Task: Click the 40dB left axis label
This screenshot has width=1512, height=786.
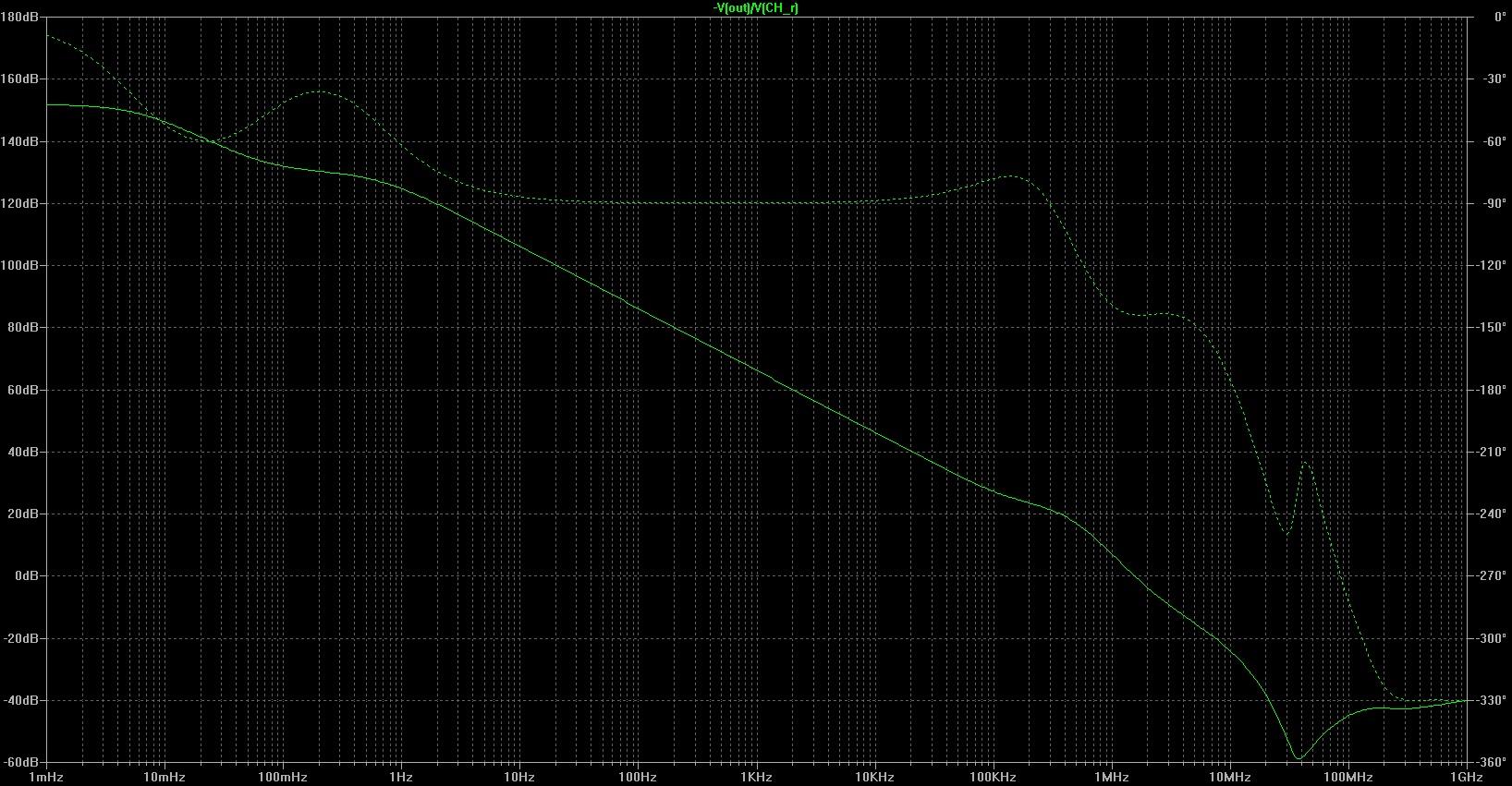Action: click(22, 452)
